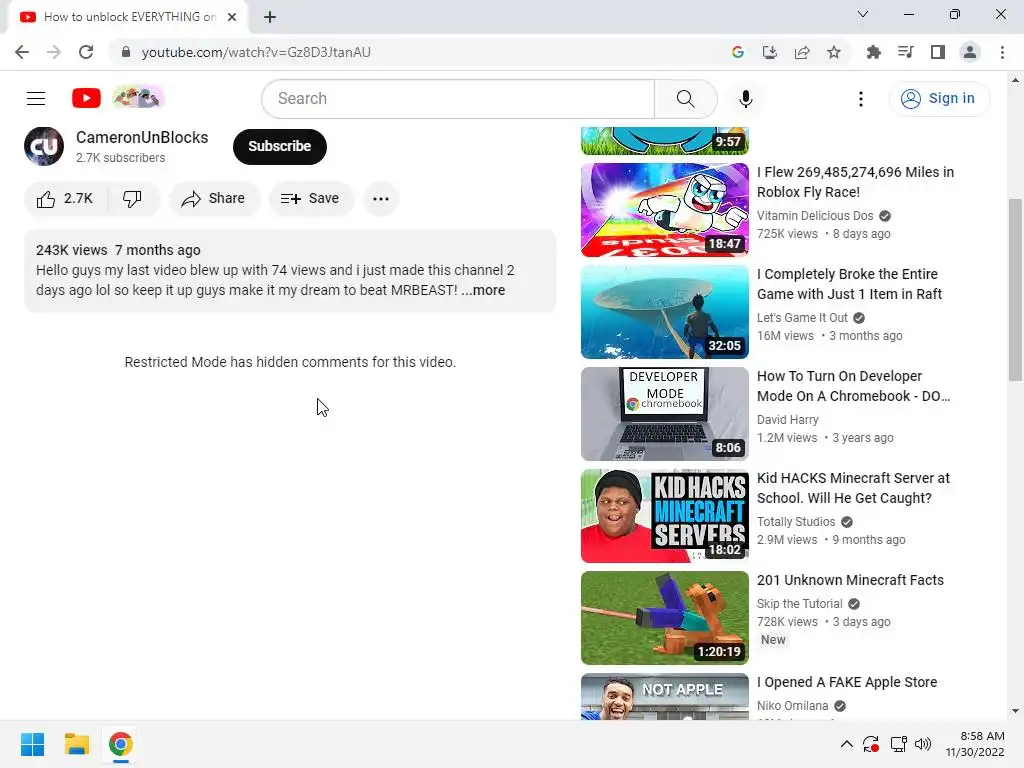The height and width of the screenshot is (768, 1024).
Task: Open Kid Hacks Minecraft Servers thumbnail
Action: click(x=665, y=515)
